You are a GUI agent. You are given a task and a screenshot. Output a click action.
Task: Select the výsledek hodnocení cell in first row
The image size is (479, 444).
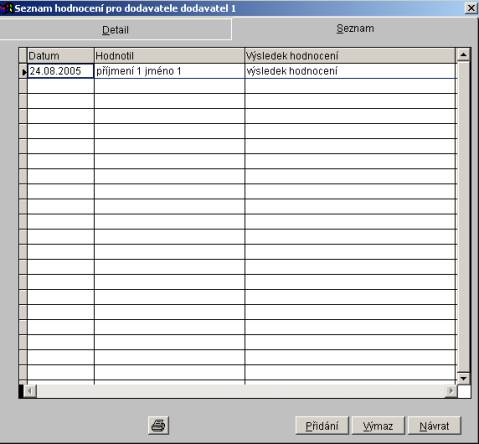350,71
